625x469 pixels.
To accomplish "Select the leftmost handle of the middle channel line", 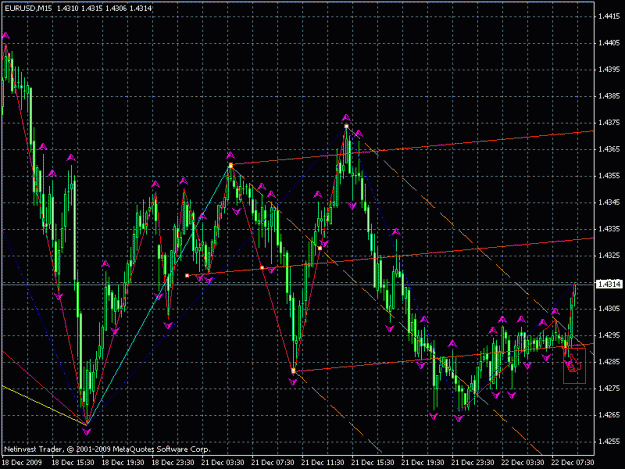I will click(187, 275).
